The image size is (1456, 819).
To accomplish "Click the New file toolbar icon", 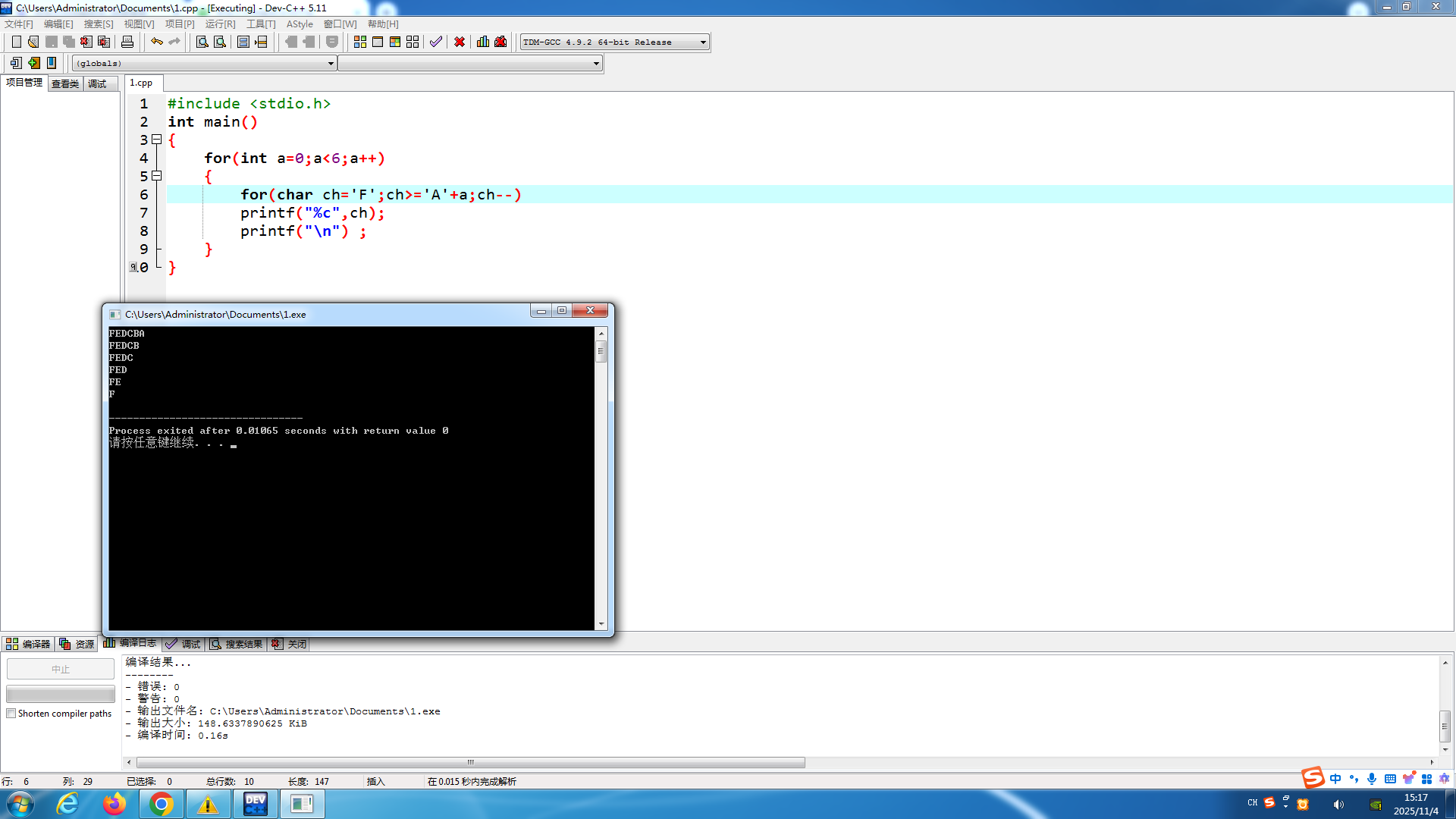I will (x=16, y=42).
